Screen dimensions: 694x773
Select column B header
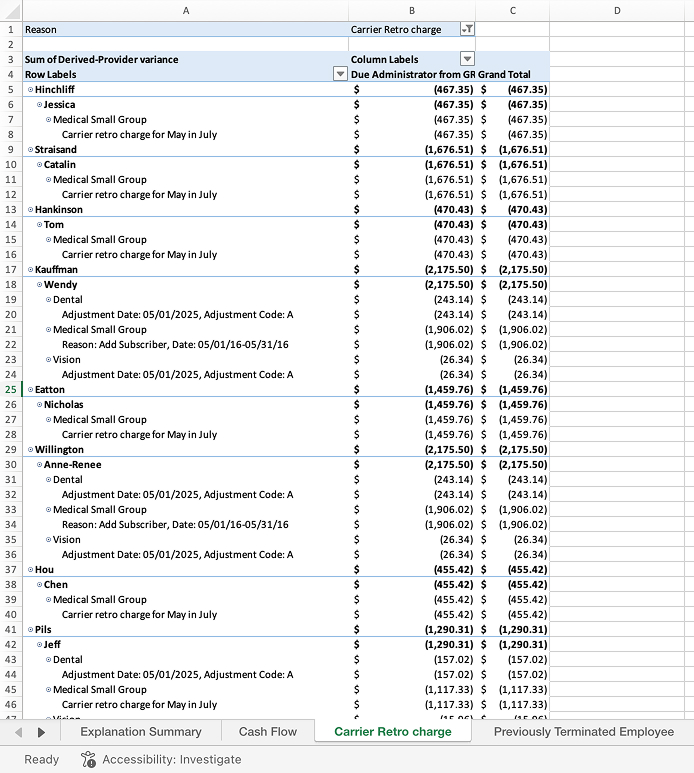pos(412,10)
